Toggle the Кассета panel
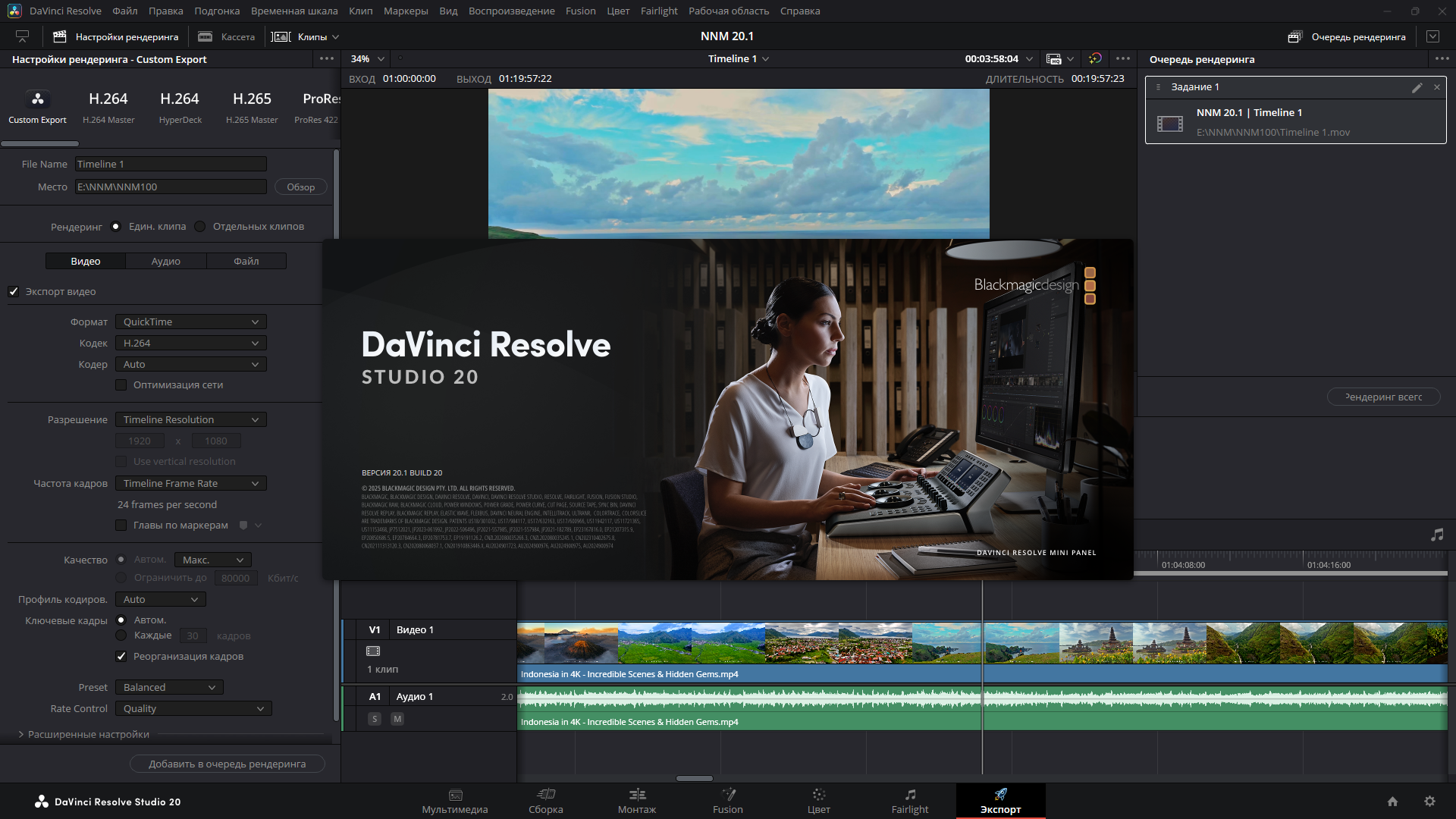The height and width of the screenshot is (819, 1456). point(226,36)
